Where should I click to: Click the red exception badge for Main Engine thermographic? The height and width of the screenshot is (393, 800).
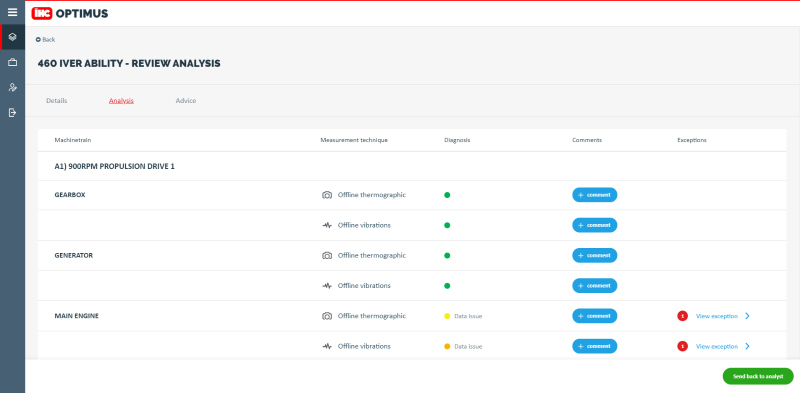tap(683, 316)
